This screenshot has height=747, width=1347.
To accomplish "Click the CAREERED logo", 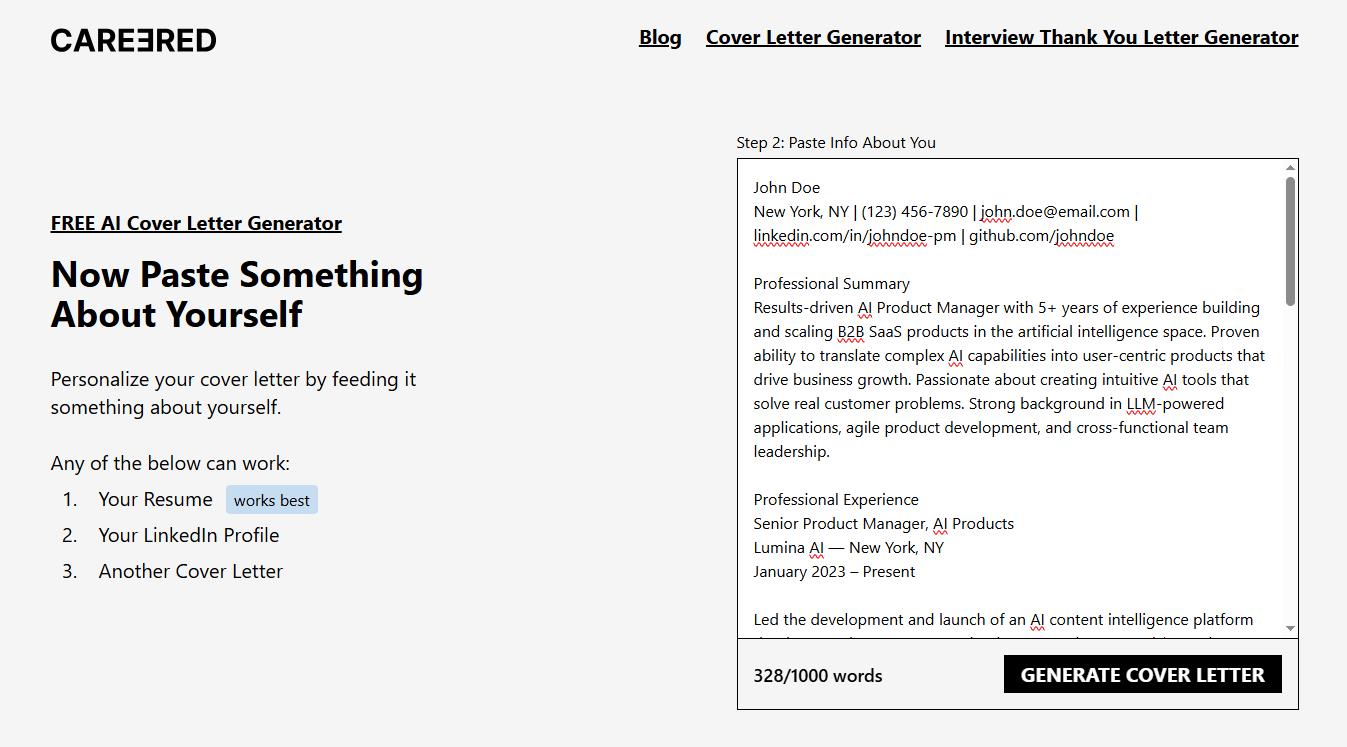I will click(133, 40).
